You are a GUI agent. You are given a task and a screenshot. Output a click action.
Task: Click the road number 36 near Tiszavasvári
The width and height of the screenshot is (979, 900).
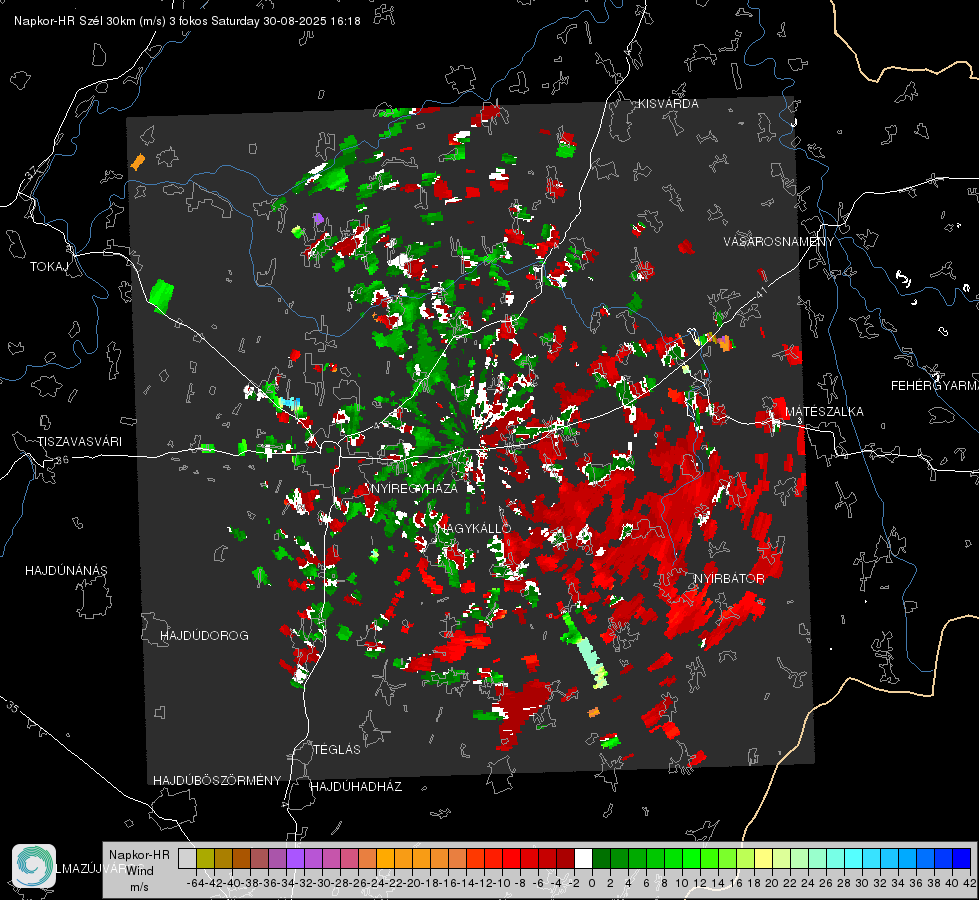(62, 460)
